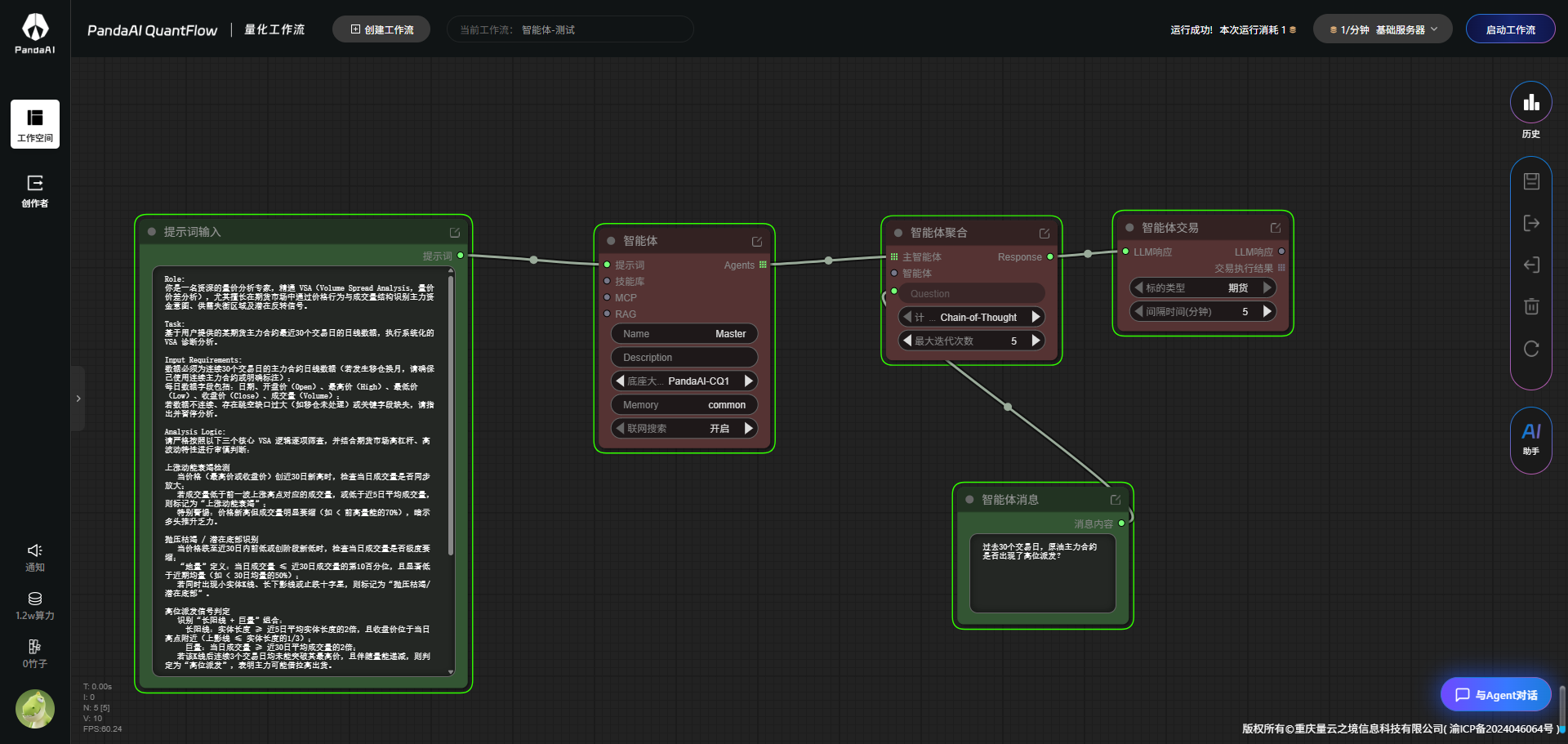Toggle 联网搜索 right arrow in 智能体 node

coord(748,429)
